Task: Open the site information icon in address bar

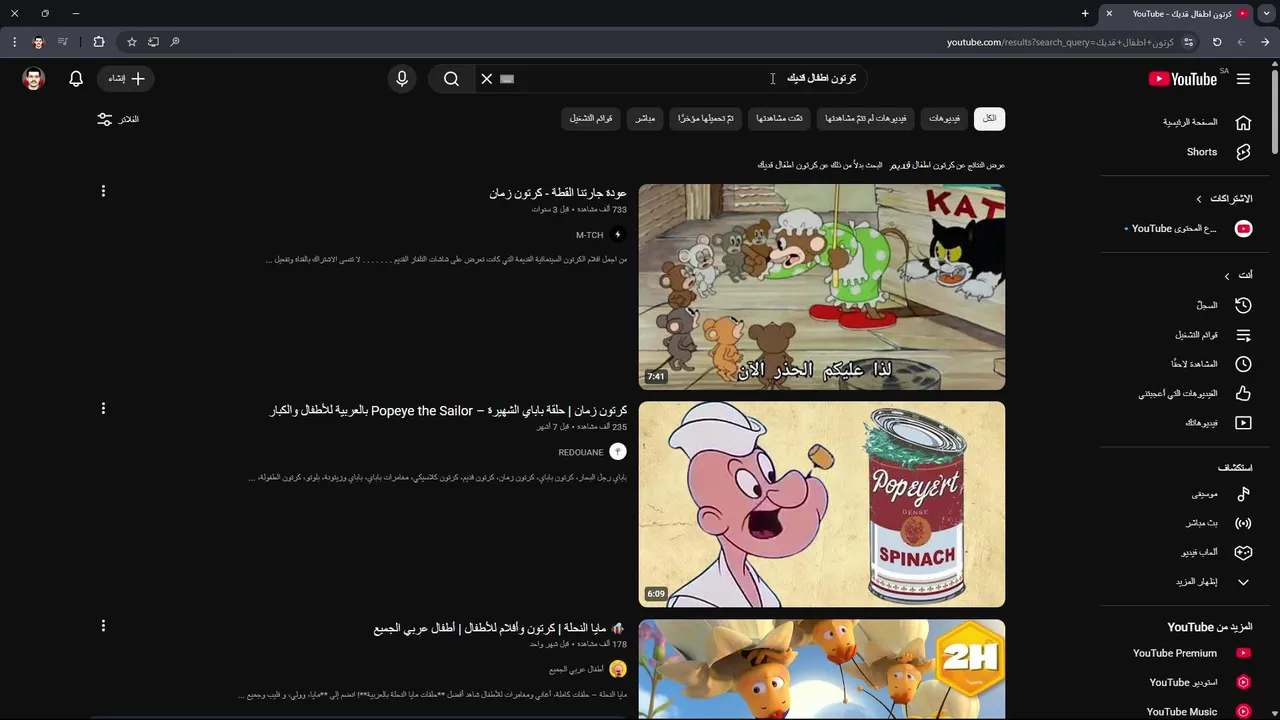Action: coord(1189,42)
